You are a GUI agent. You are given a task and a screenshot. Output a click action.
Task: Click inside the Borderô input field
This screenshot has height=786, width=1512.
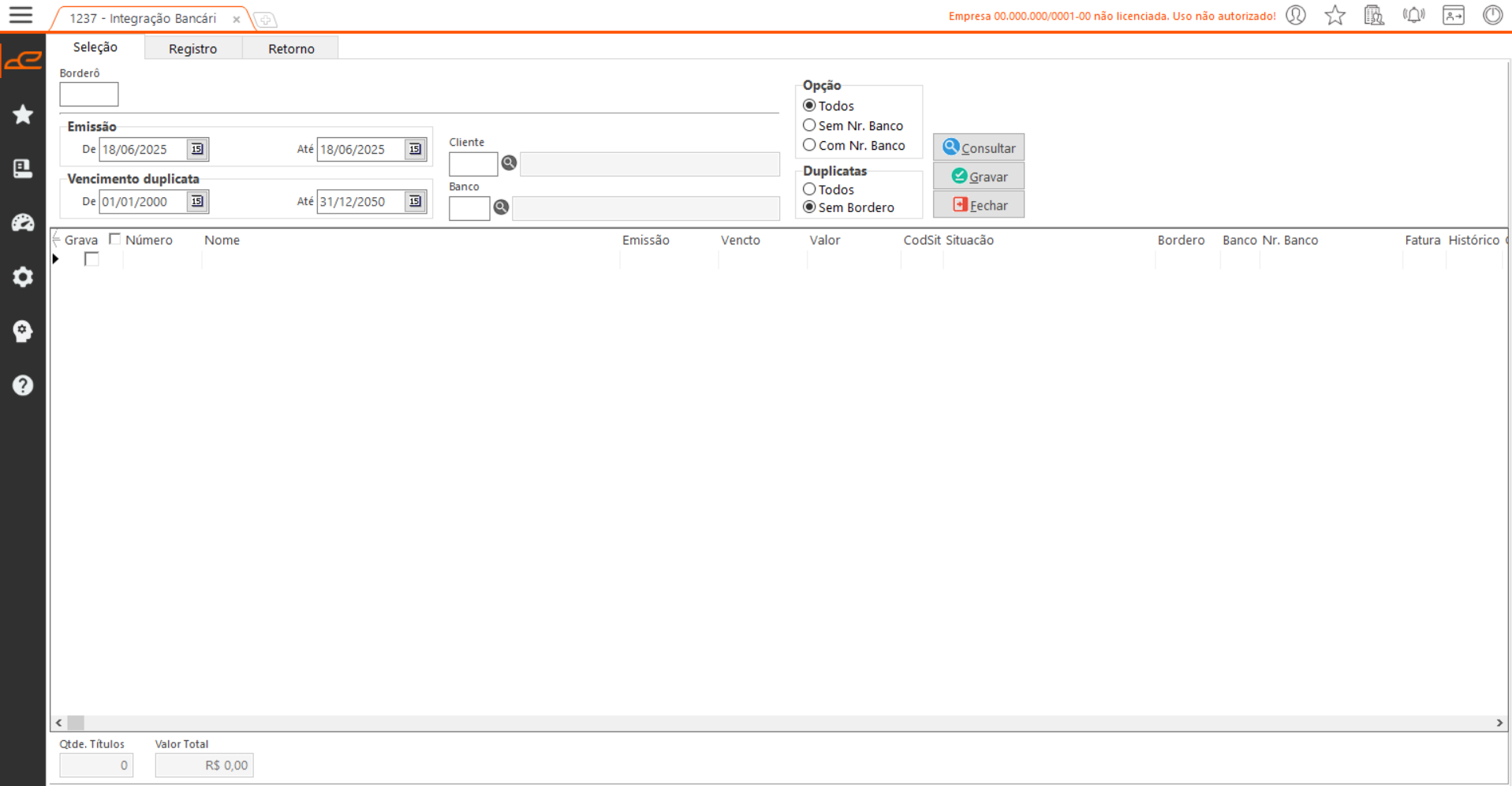(x=89, y=95)
